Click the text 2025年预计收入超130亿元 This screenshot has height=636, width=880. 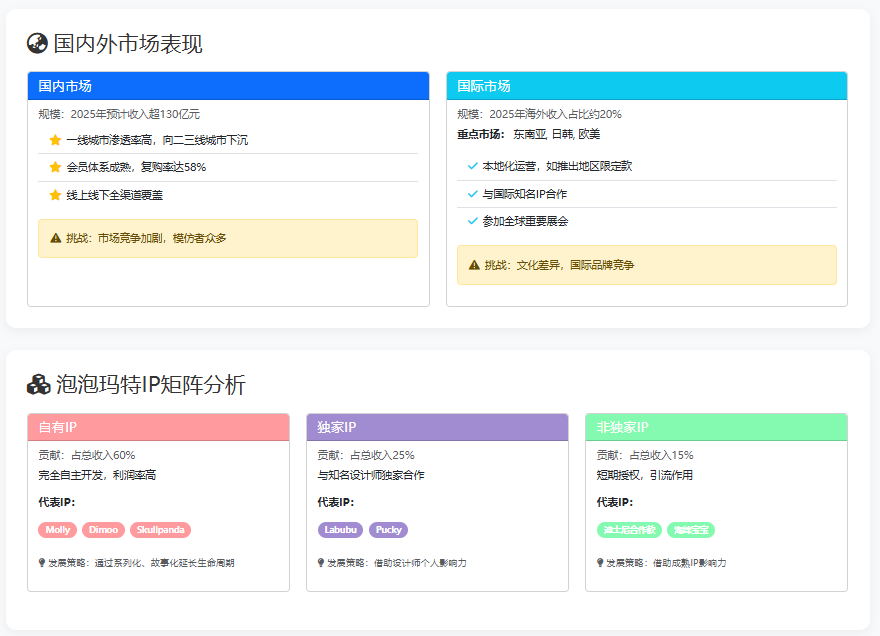click(x=135, y=114)
